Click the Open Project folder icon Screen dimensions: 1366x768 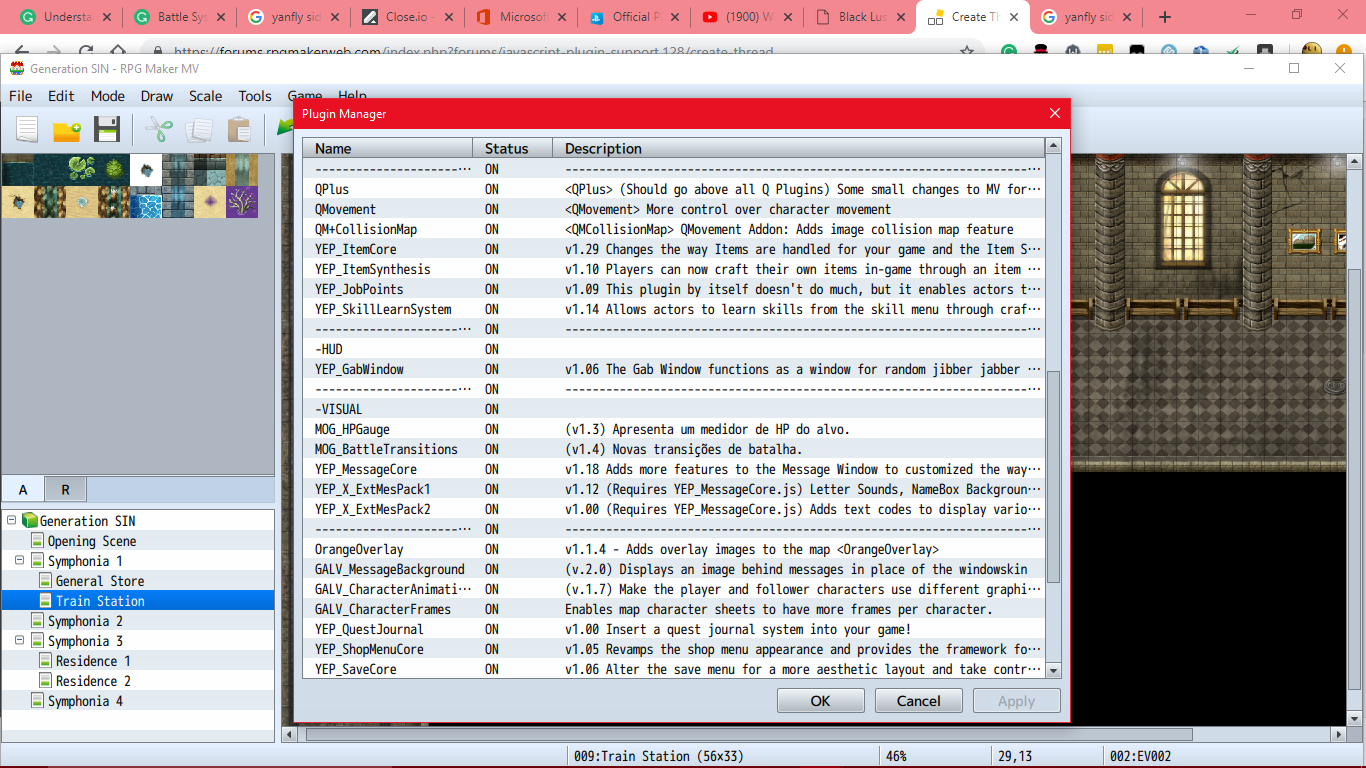[67, 129]
